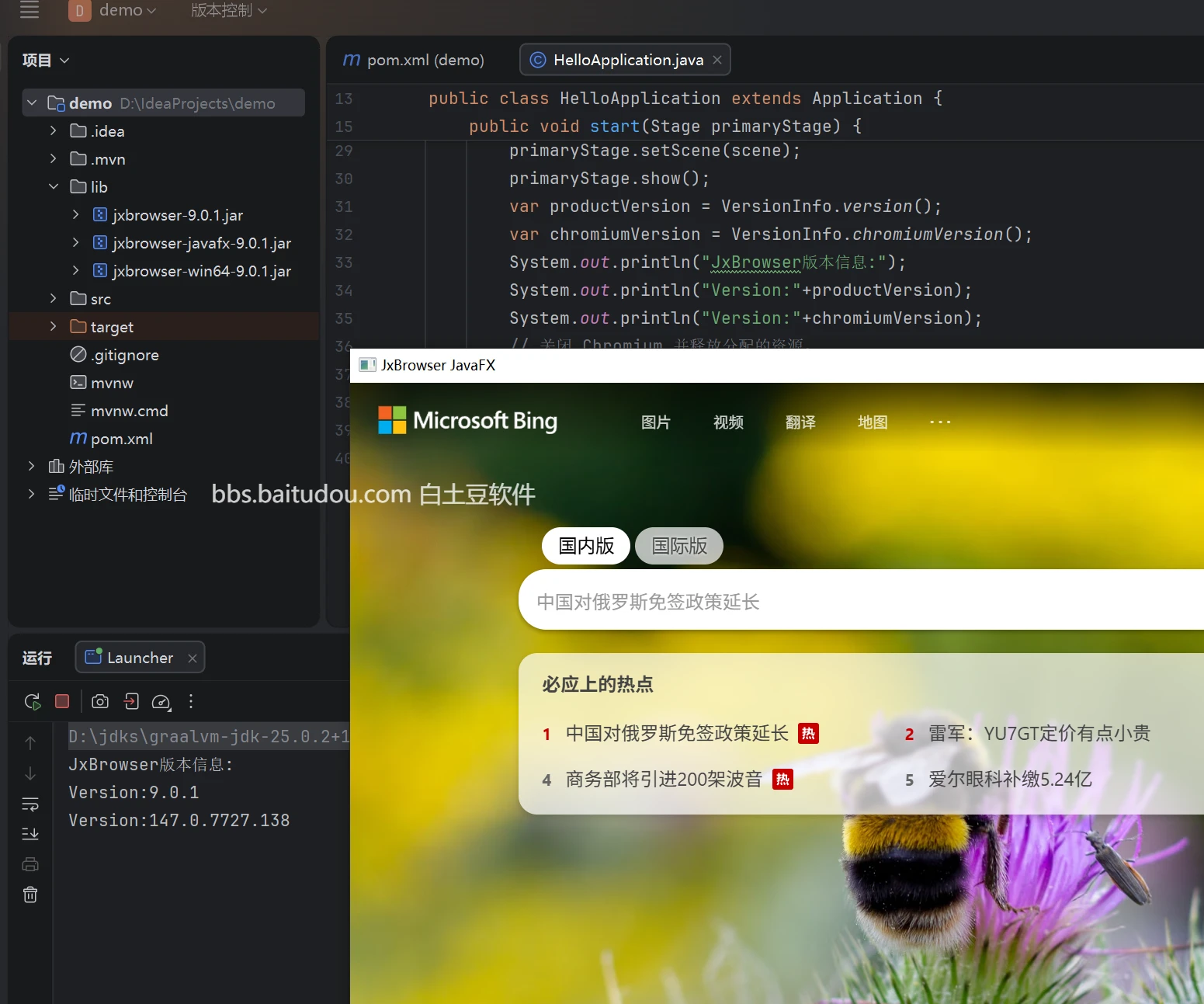Collapse the demo project root node
Image resolution: width=1204 pixels, height=1004 pixels.
tap(32, 102)
